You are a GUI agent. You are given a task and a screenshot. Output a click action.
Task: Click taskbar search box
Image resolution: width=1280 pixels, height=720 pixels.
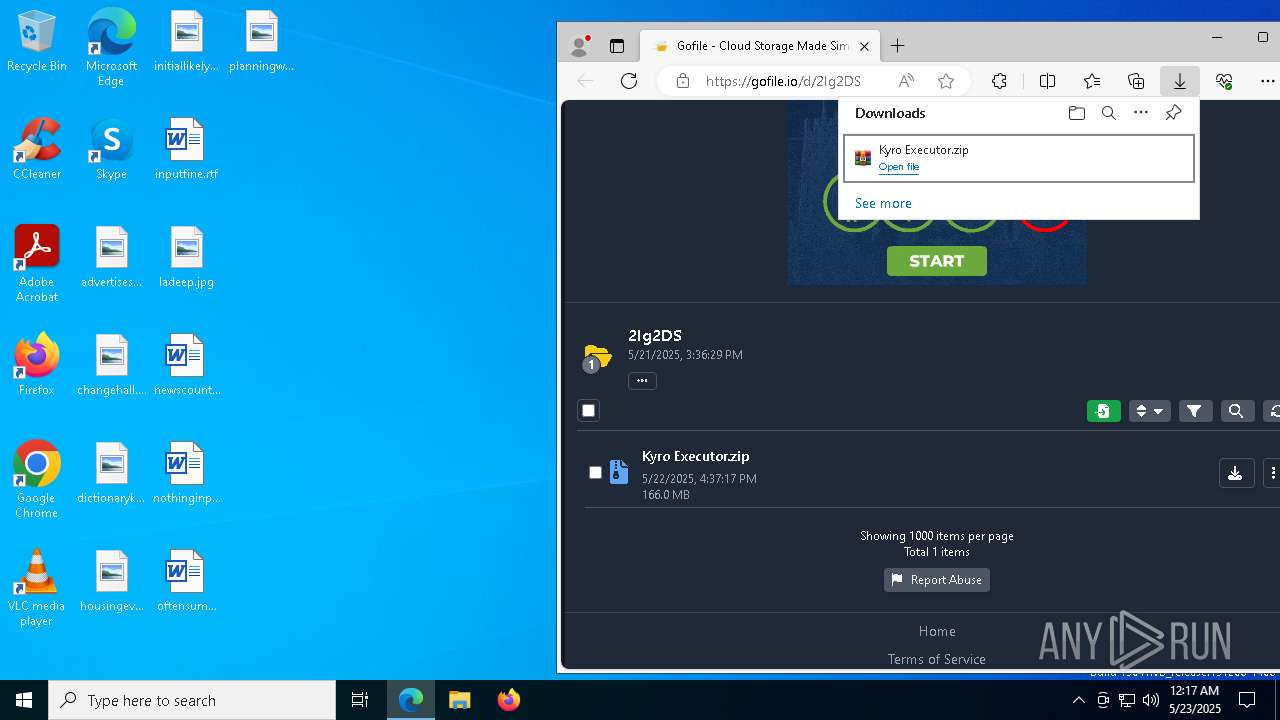(x=192, y=700)
